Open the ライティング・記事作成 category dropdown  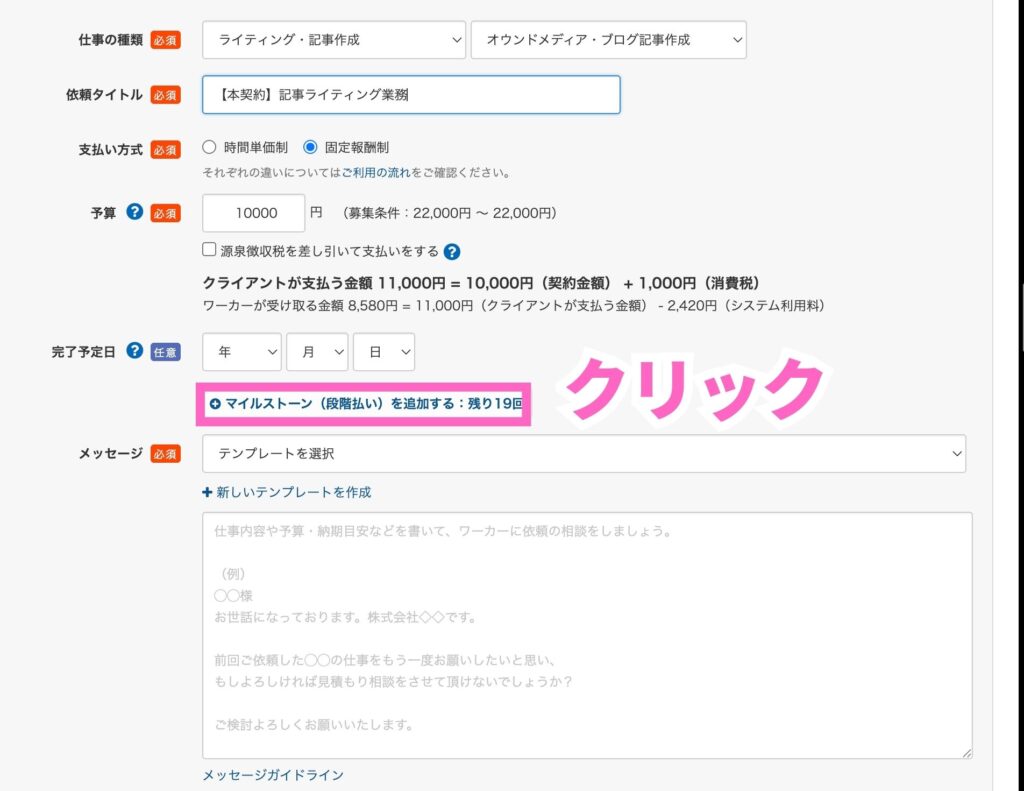[x=334, y=40]
